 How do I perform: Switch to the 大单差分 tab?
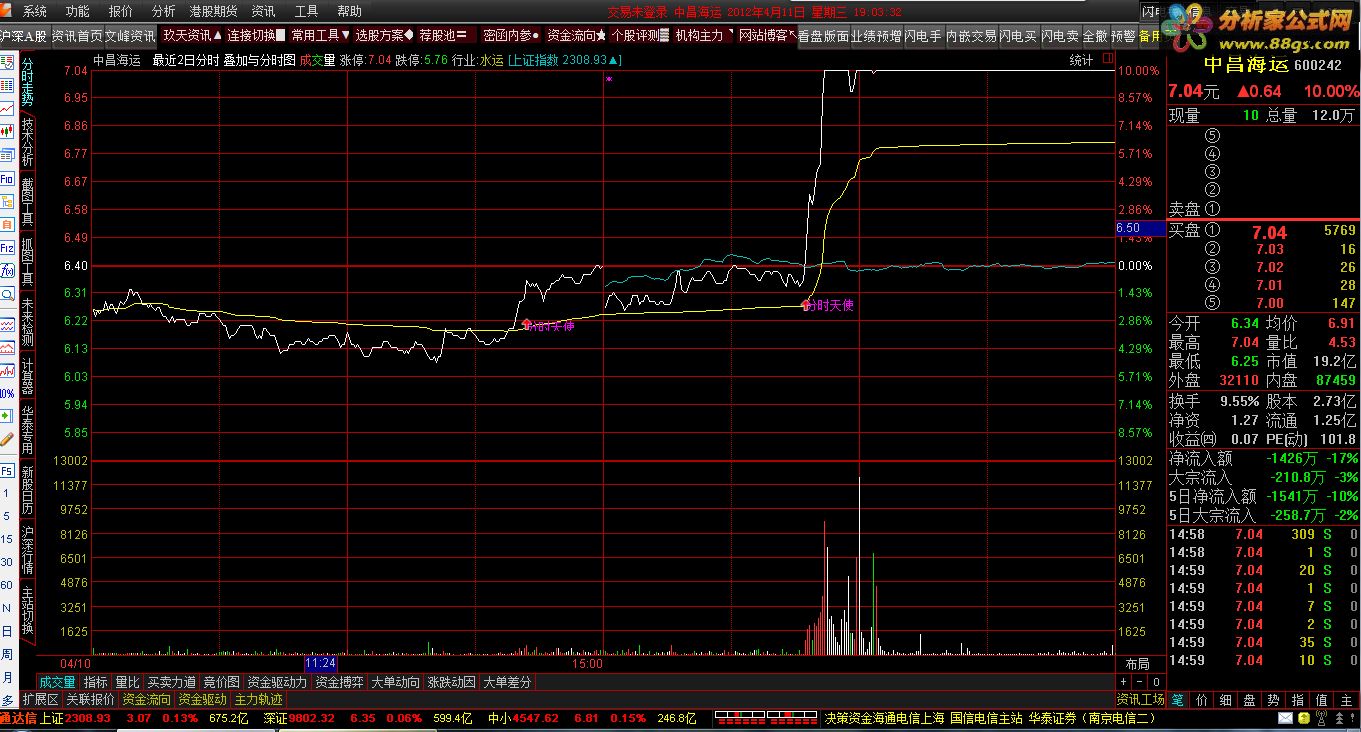pyautogui.click(x=507, y=682)
